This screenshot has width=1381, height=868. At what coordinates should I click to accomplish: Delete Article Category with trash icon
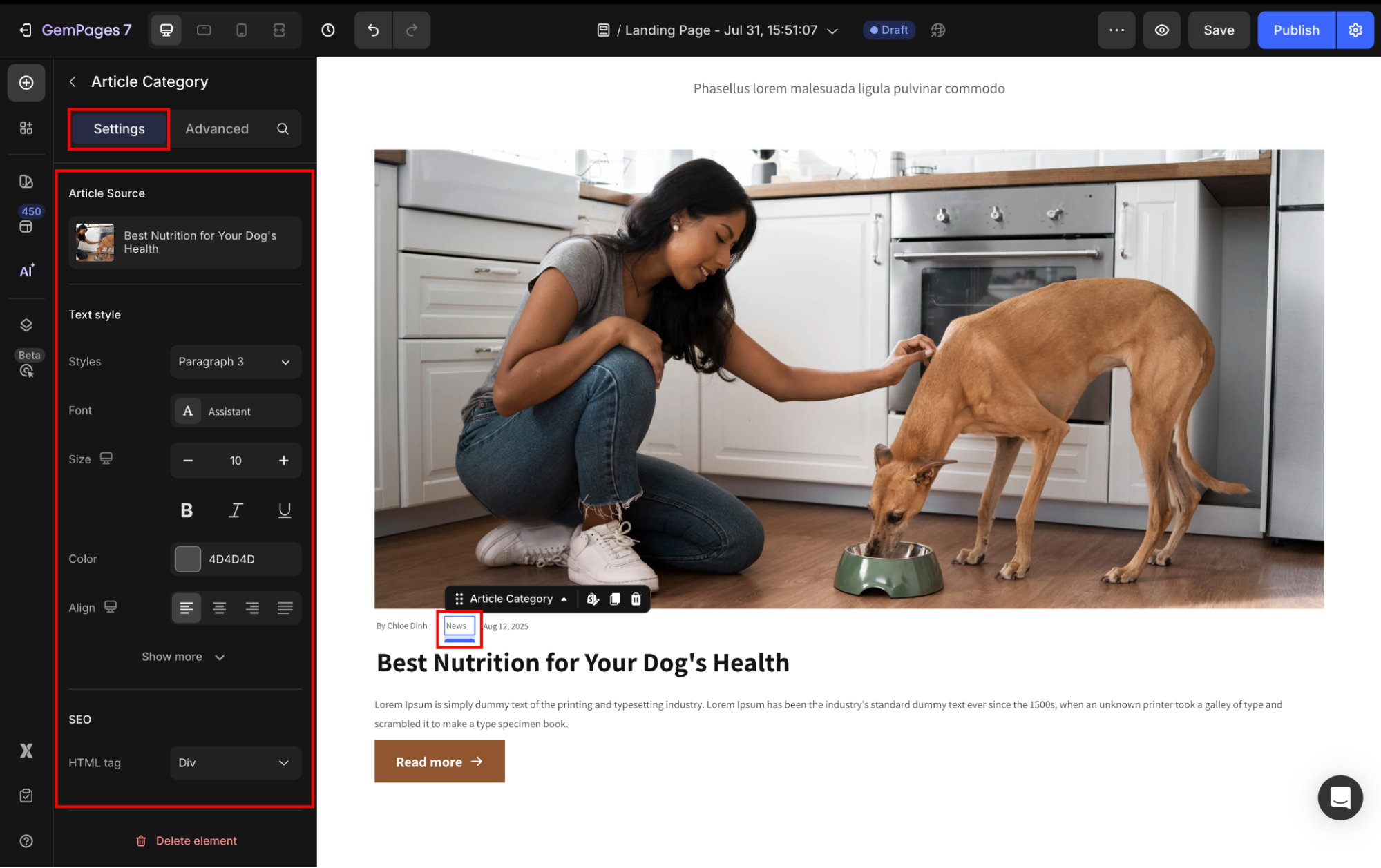[636, 599]
